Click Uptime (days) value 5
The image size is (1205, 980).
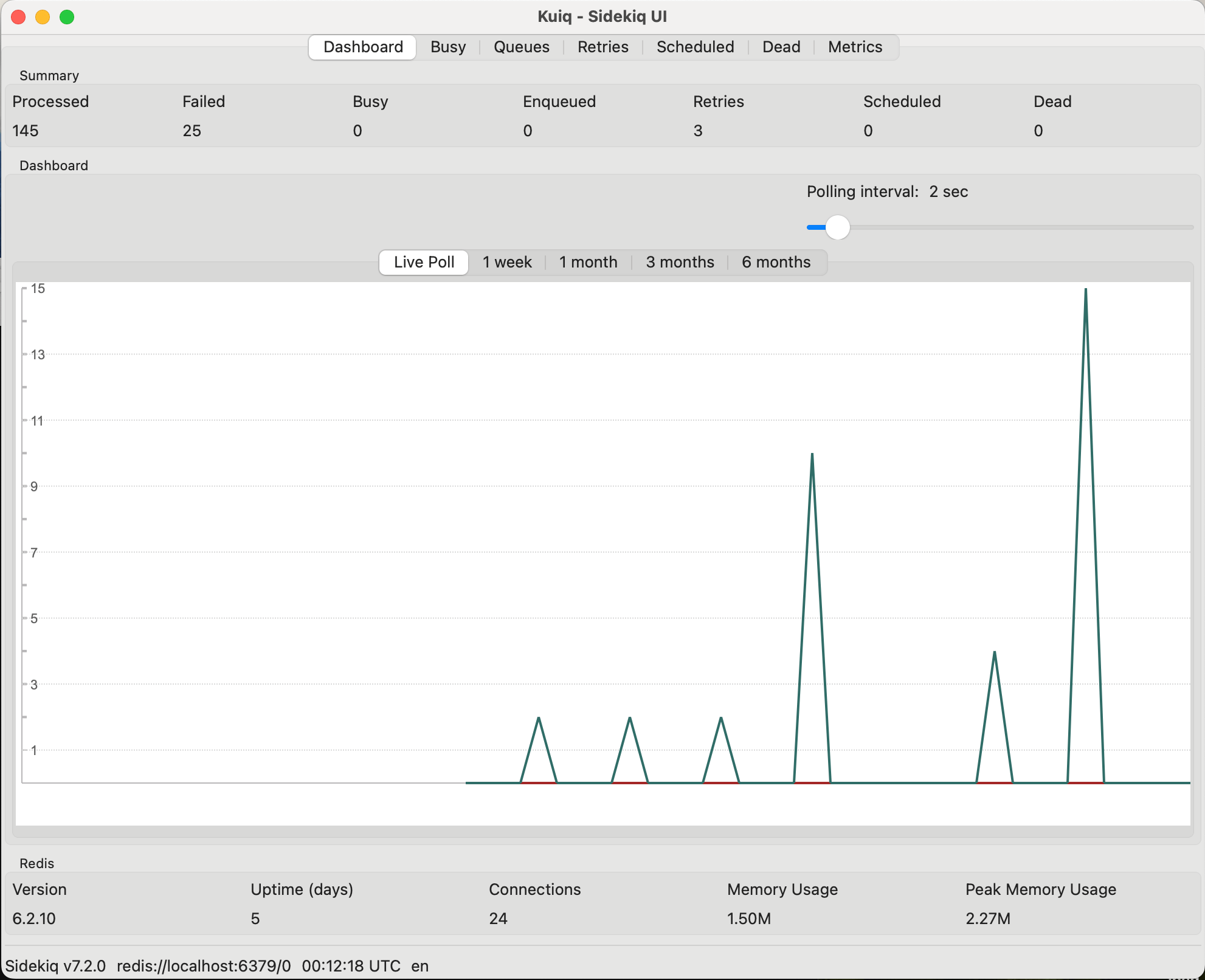255,919
